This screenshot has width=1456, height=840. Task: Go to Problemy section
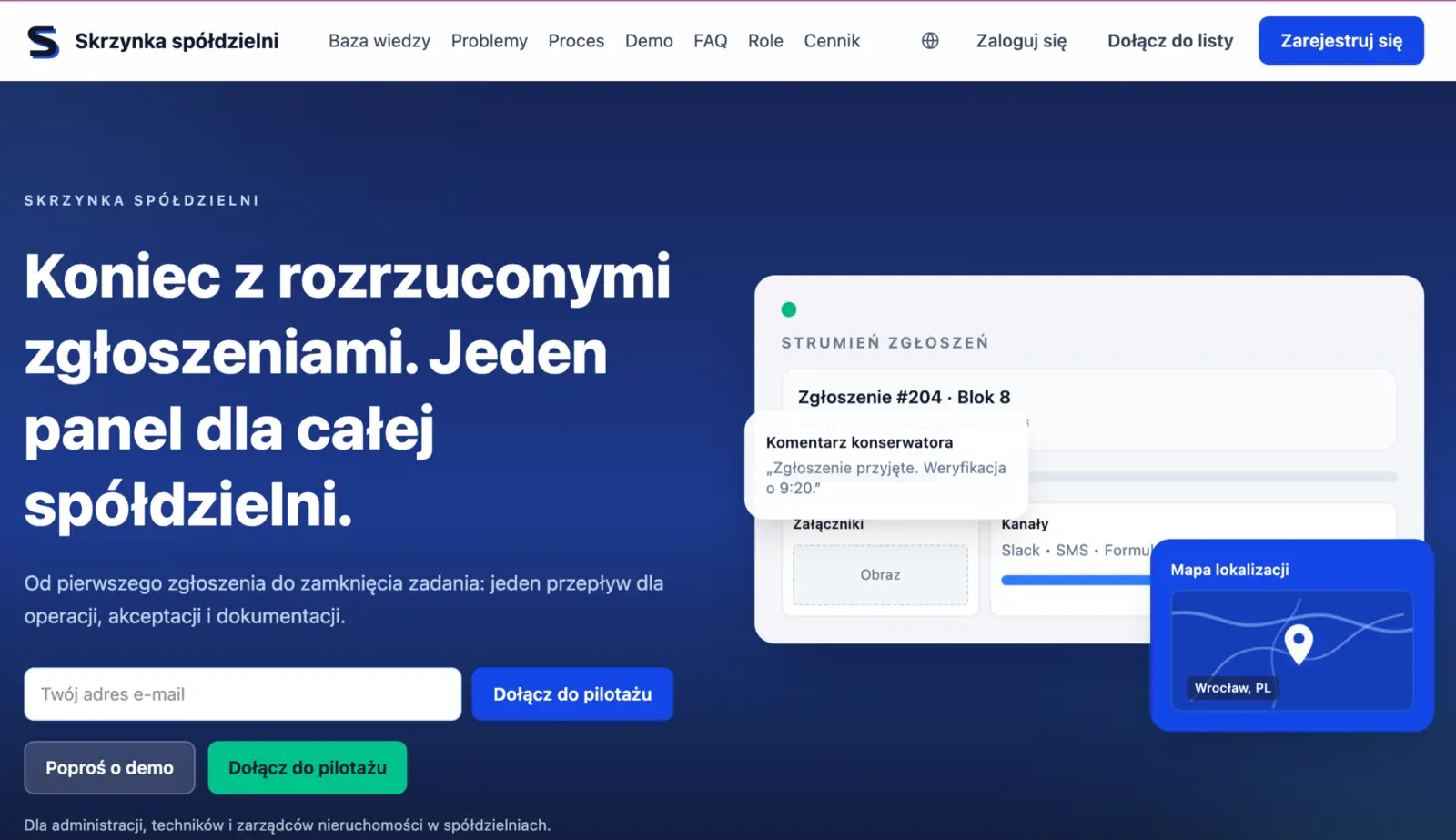tap(490, 41)
